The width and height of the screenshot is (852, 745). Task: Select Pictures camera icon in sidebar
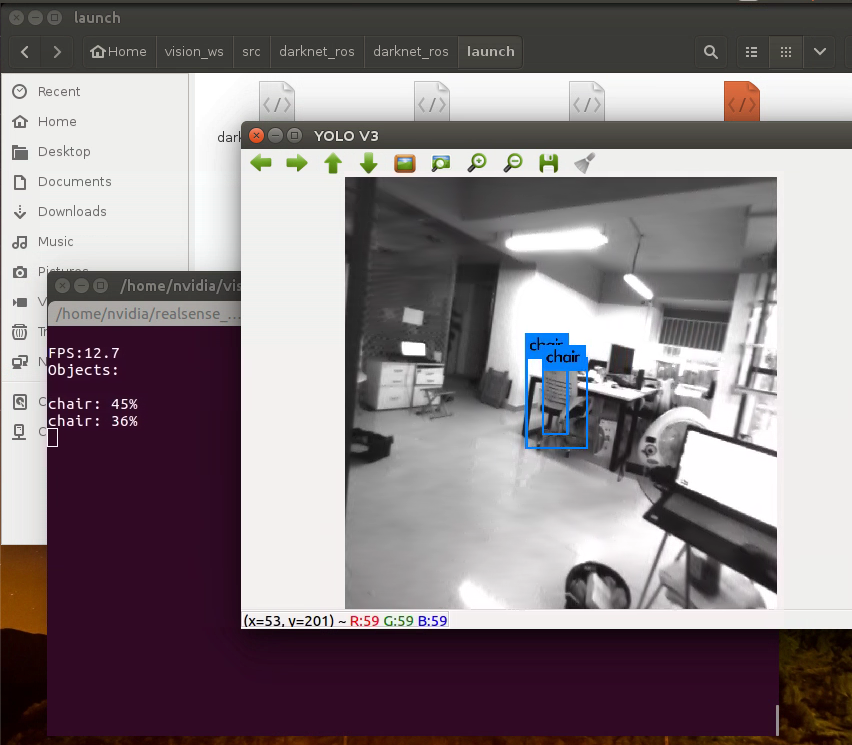point(20,272)
